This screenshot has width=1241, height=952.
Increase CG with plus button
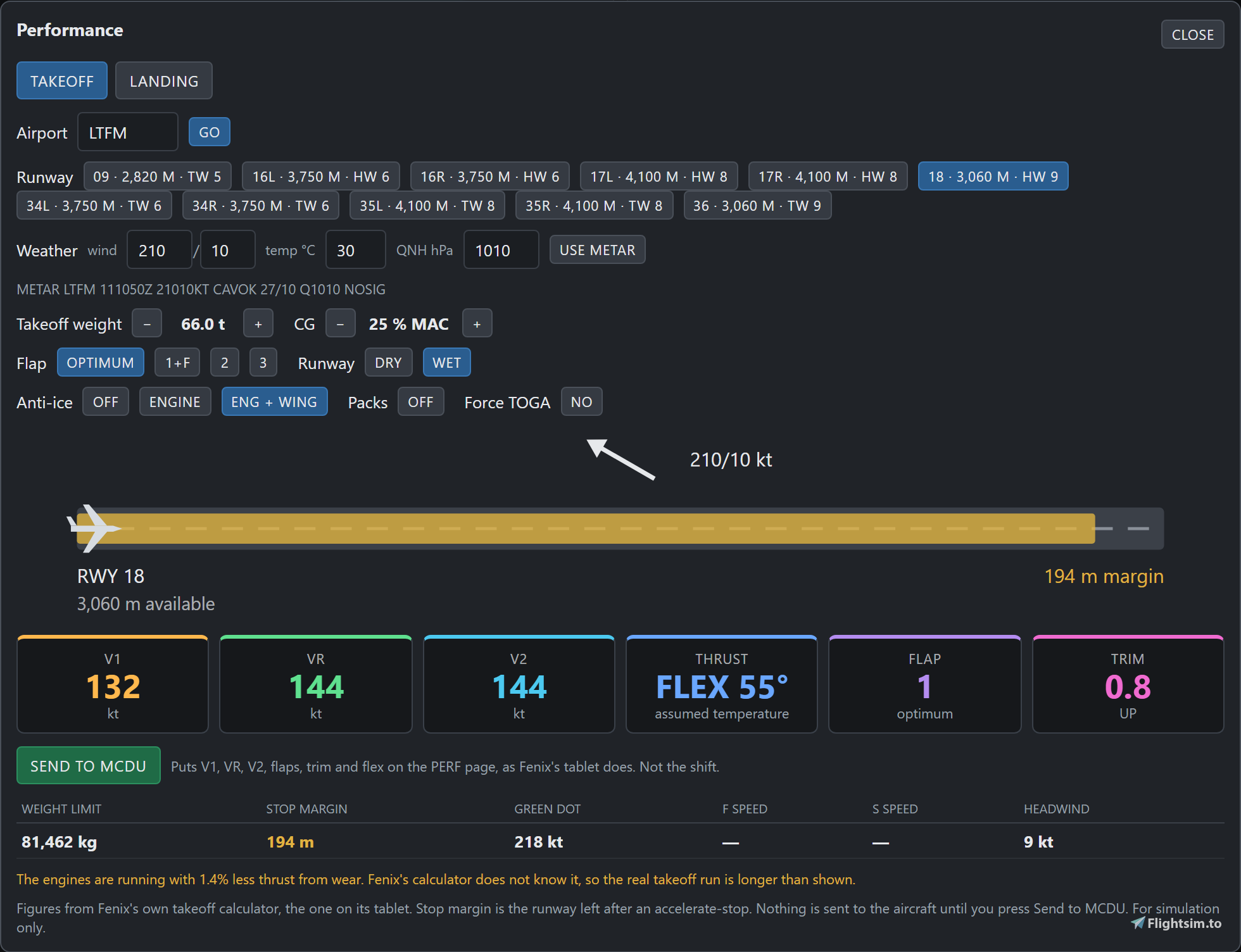click(477, 323)
